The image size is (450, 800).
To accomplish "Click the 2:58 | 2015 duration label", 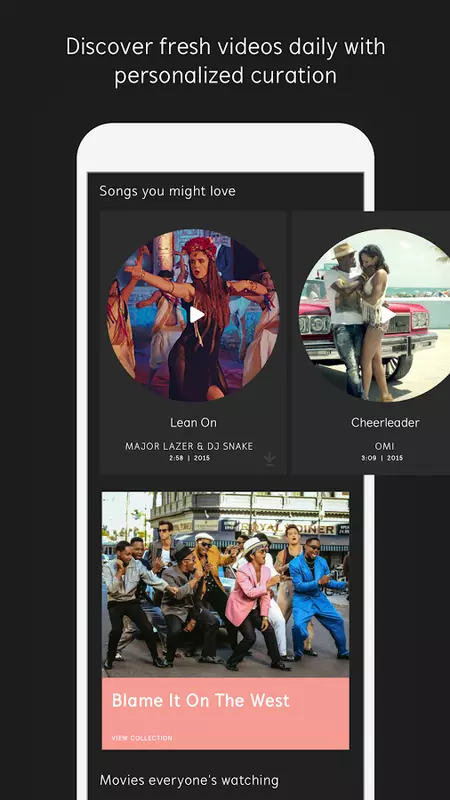I will pyautogui.click(x=189, y=458).
